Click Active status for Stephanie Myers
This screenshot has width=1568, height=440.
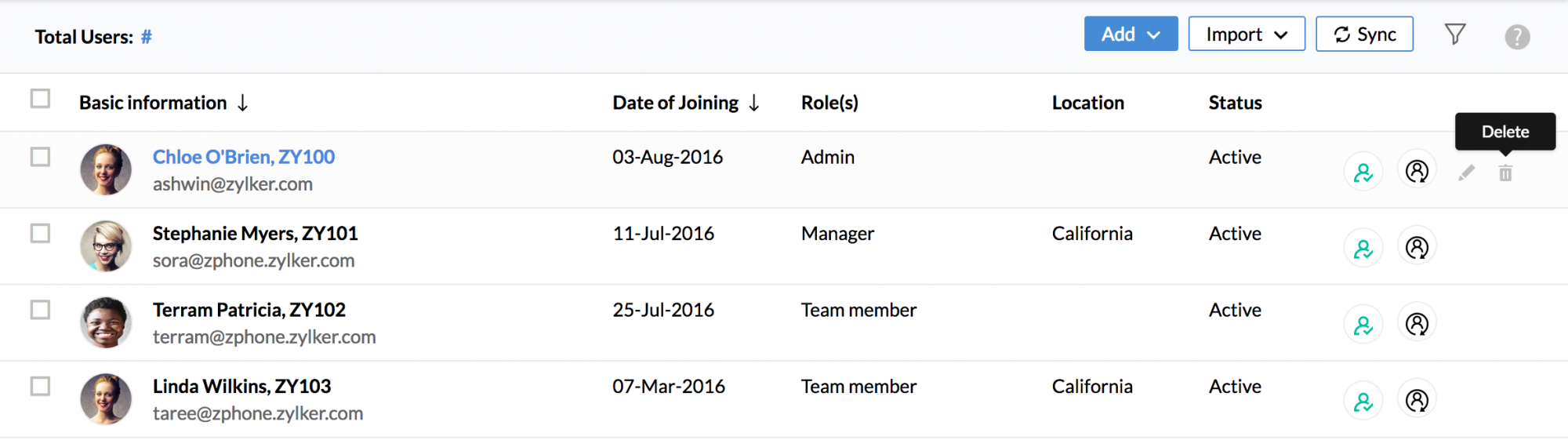[x=1235, y=233]
